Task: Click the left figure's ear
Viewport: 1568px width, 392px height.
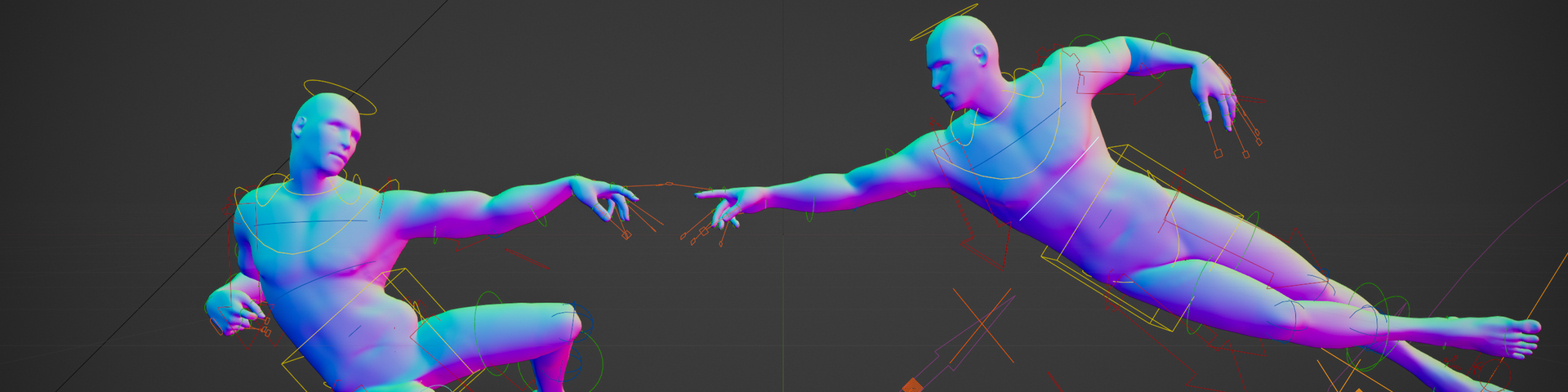Action: point(301,127)
